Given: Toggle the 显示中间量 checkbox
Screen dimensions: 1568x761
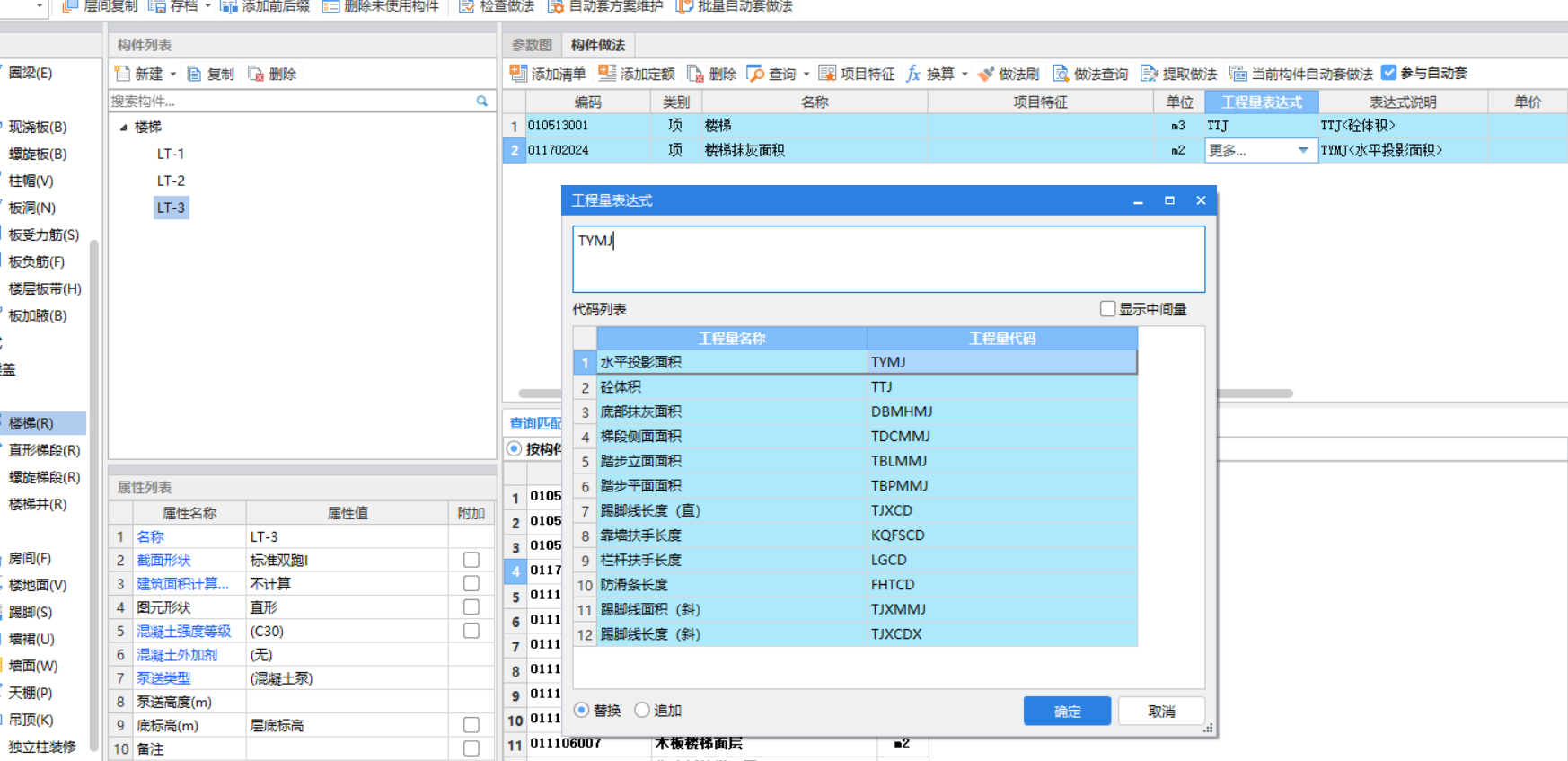Looking at the screenshot, I should pyautogui.click(x=1108, y=309).
